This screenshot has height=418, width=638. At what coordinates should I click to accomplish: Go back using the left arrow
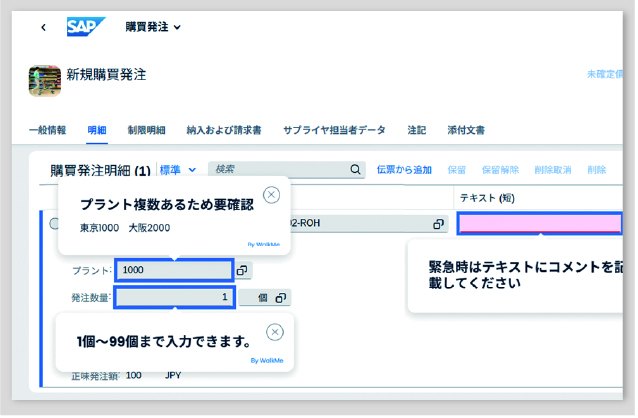[44, 27]
